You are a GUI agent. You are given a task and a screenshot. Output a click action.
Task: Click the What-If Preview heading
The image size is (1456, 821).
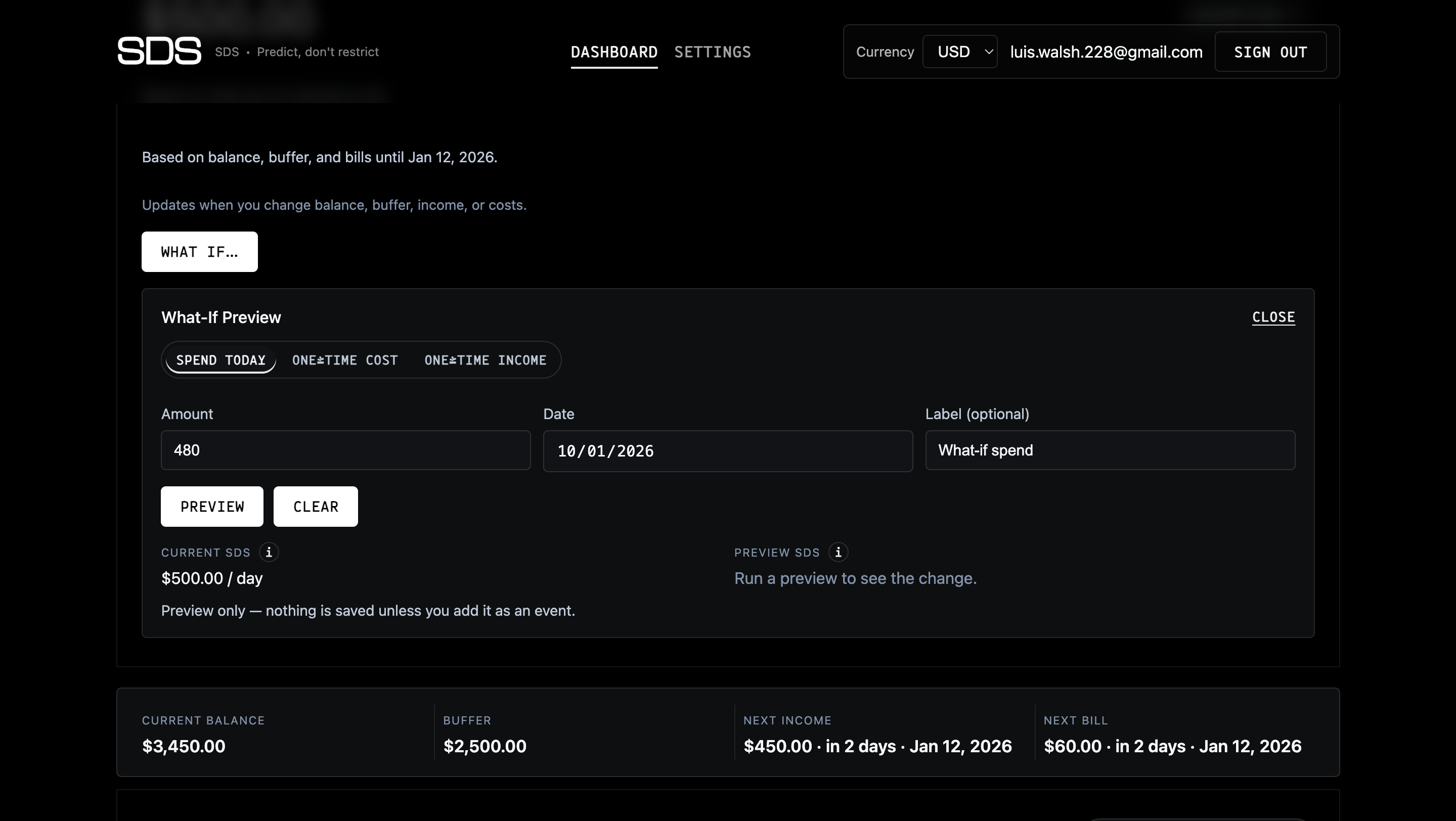[221, 317]
